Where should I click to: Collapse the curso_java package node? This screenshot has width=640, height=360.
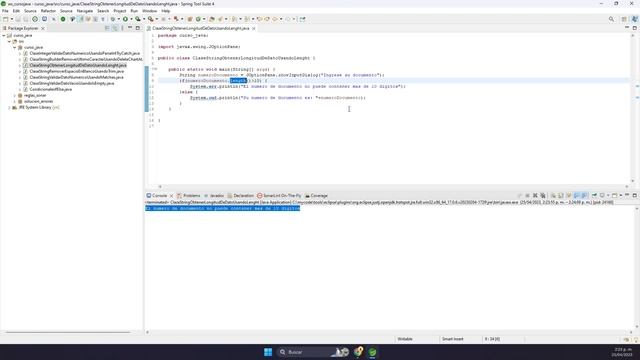point(14,47)
